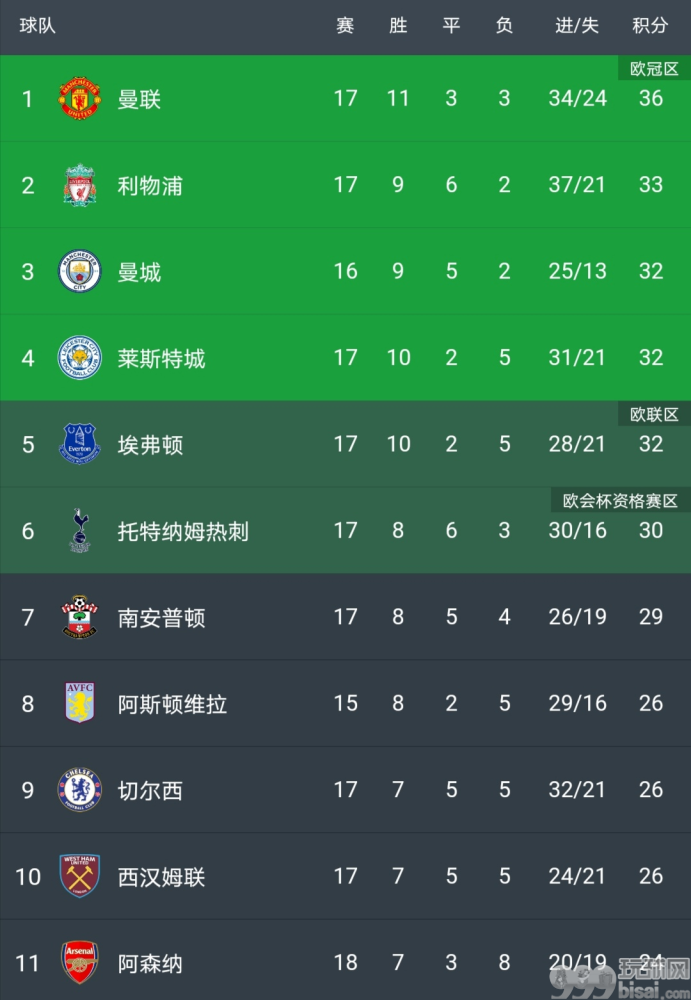691x1000 pixels.
Task: Open the 托特纳姆热刺 team name link
Action: pyautogui.click(x=183, y=531)
